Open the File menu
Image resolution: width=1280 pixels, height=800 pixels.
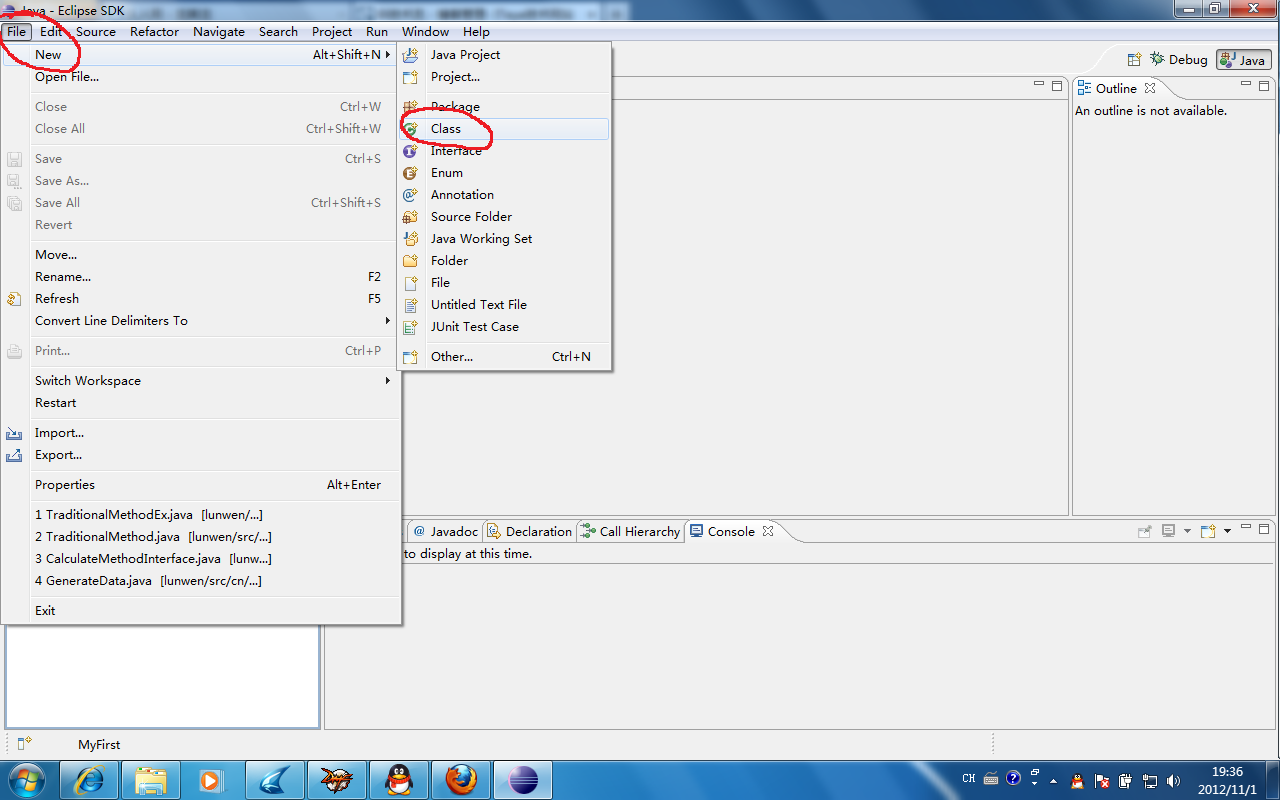point(17,32)
